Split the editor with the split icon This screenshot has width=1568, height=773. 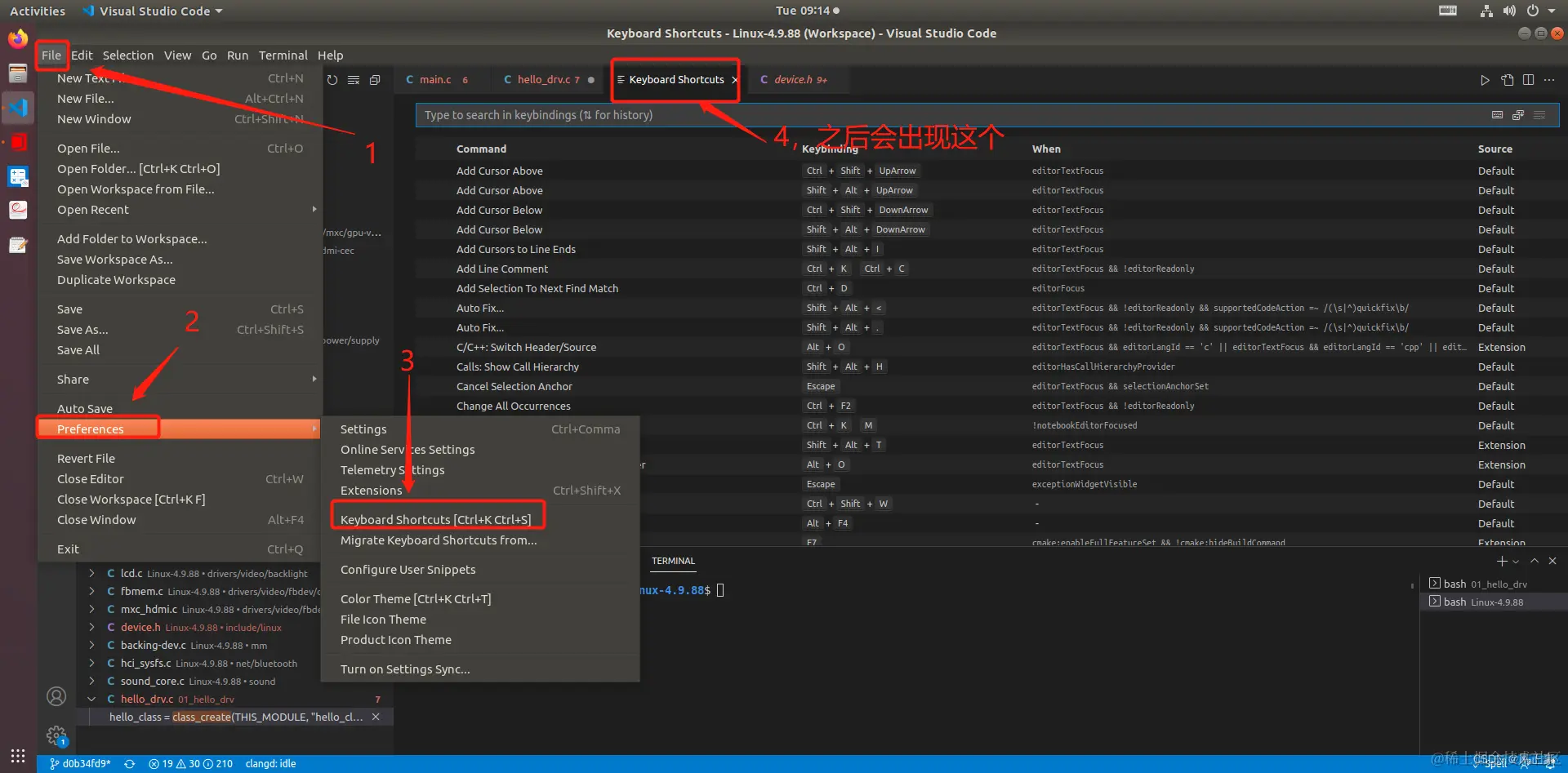coord(1528,80)
